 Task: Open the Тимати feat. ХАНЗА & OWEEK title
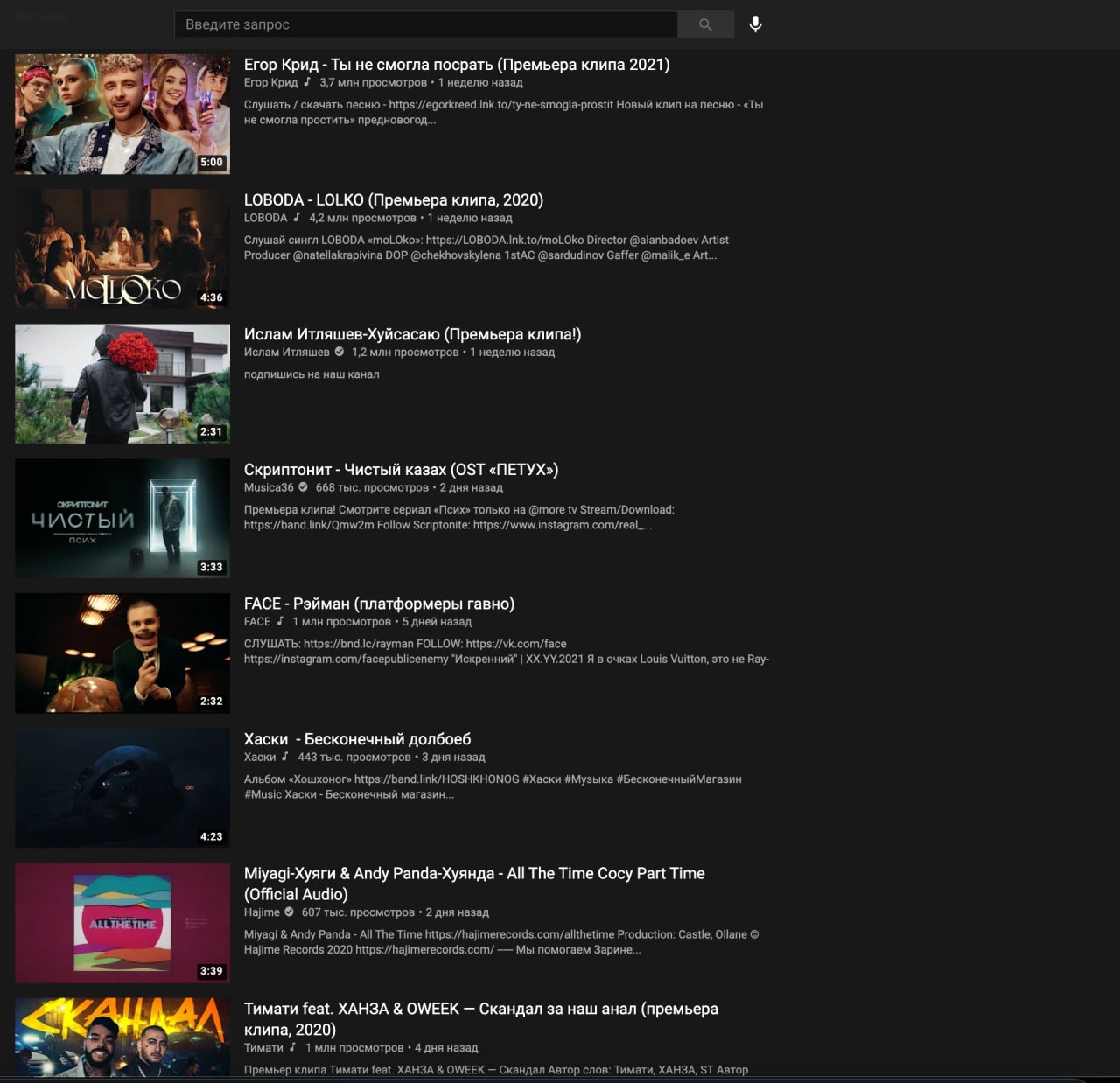[481, 1019]
